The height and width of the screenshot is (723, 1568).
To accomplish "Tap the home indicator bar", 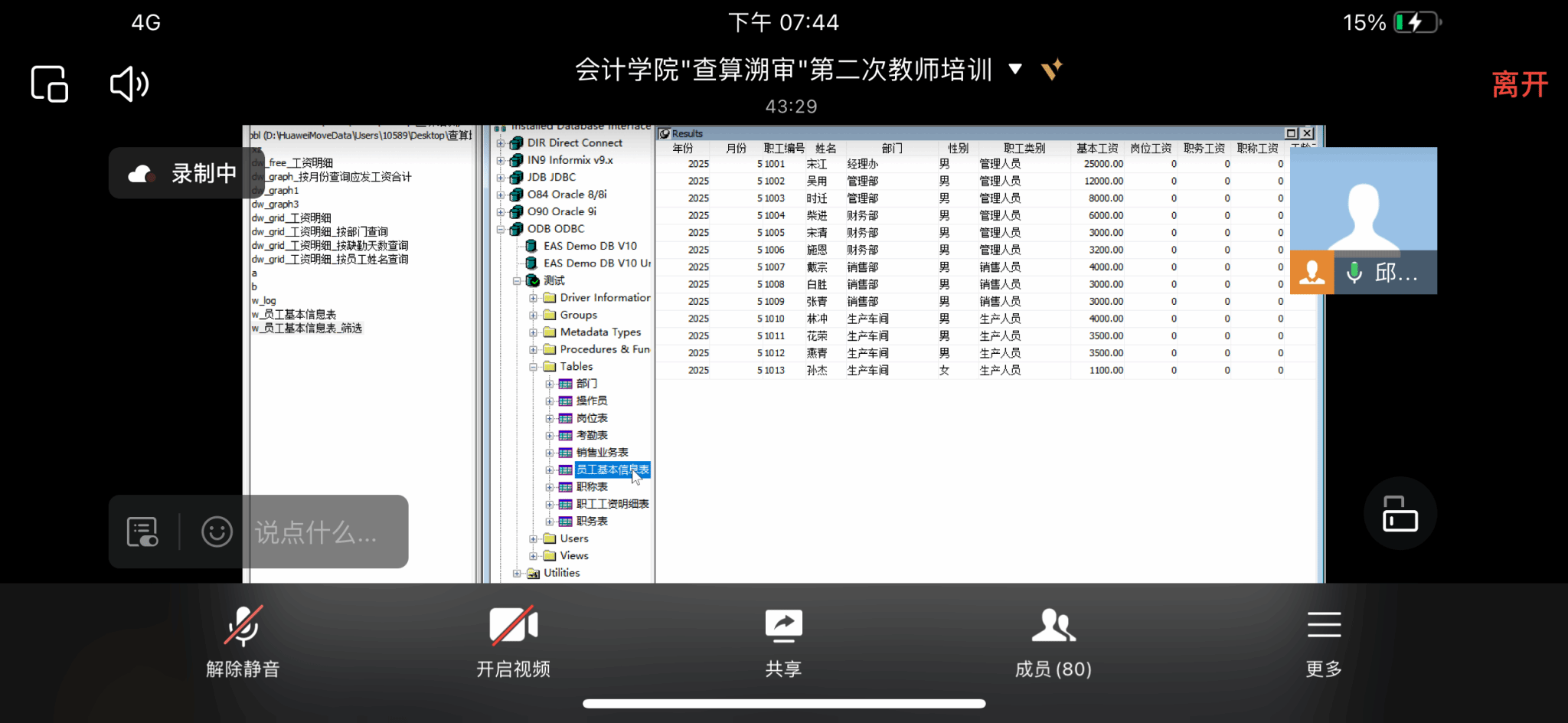I will click(x=783, y=704).
